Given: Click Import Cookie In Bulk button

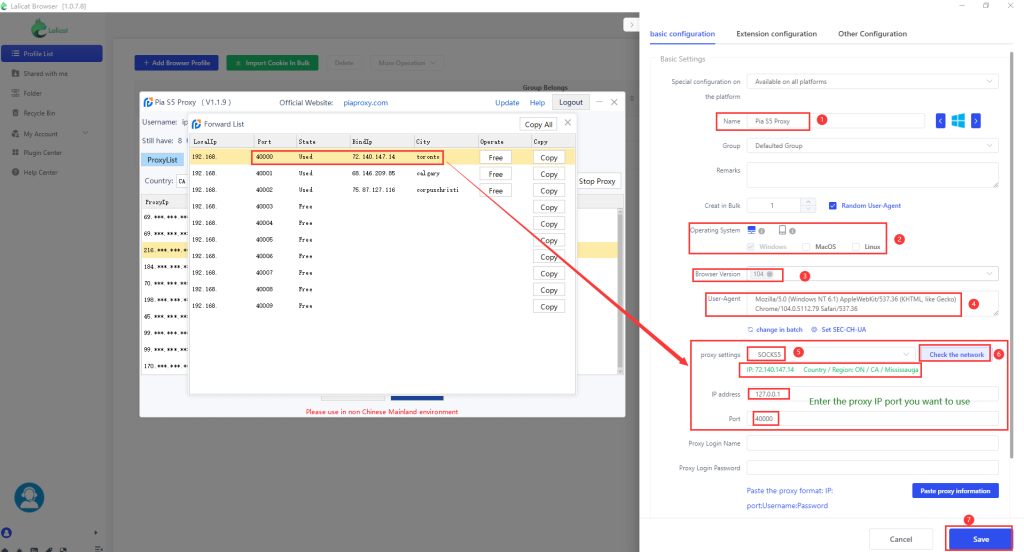Looking at the screenshot, I should point(272,63).
